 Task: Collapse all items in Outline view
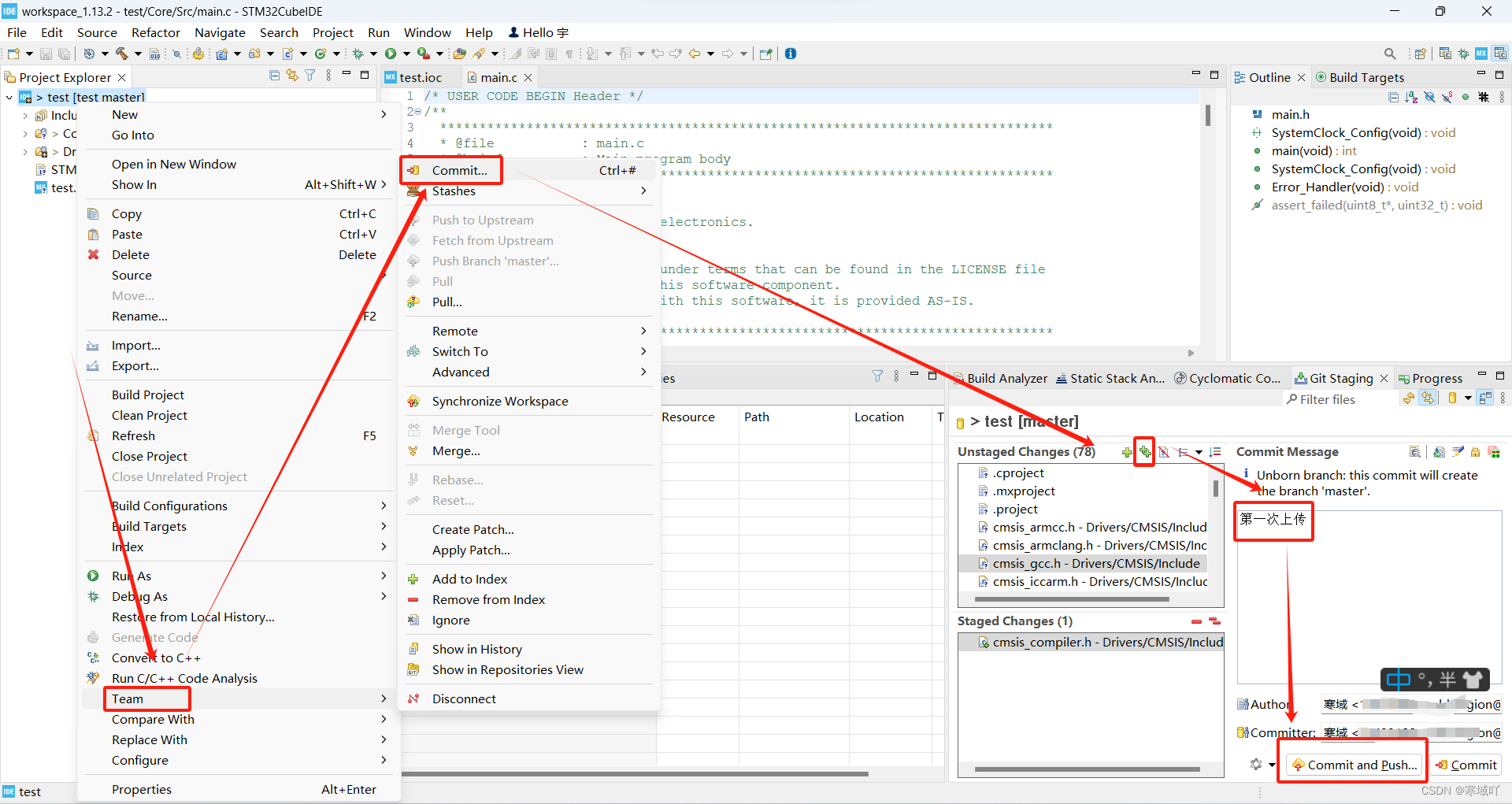point(1394,97)
